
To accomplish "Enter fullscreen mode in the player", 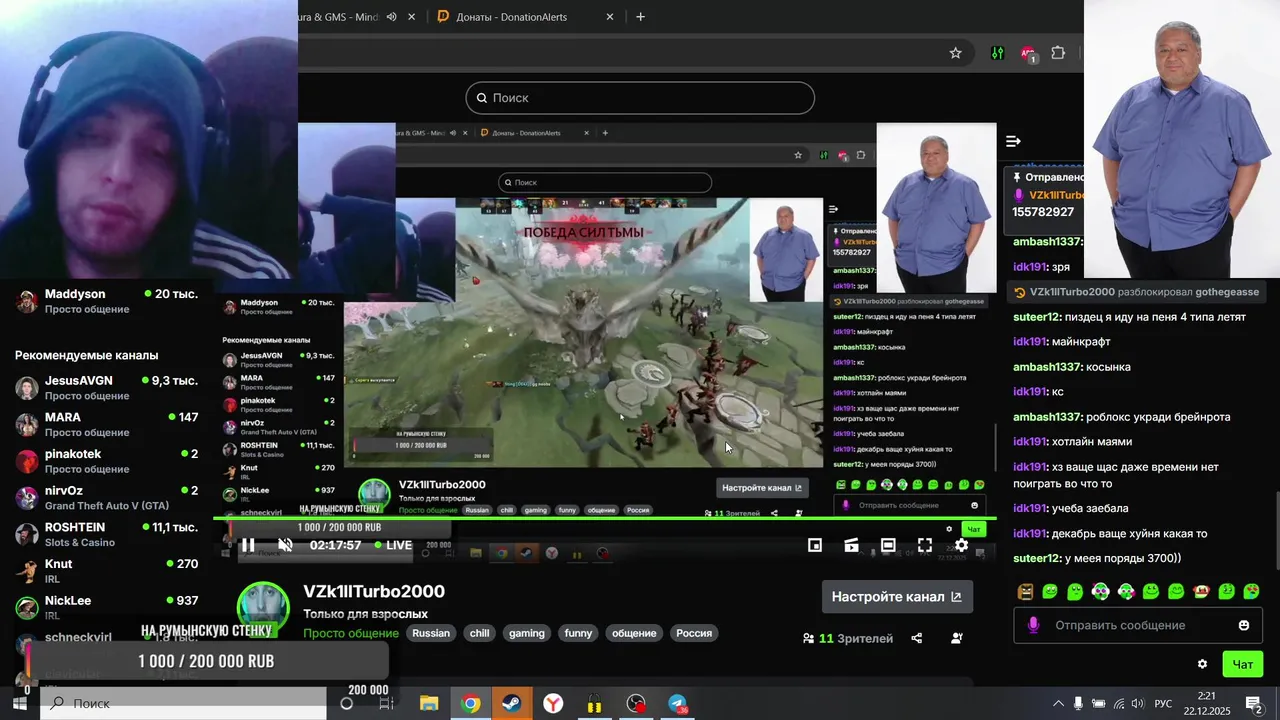I will point(925,545).
